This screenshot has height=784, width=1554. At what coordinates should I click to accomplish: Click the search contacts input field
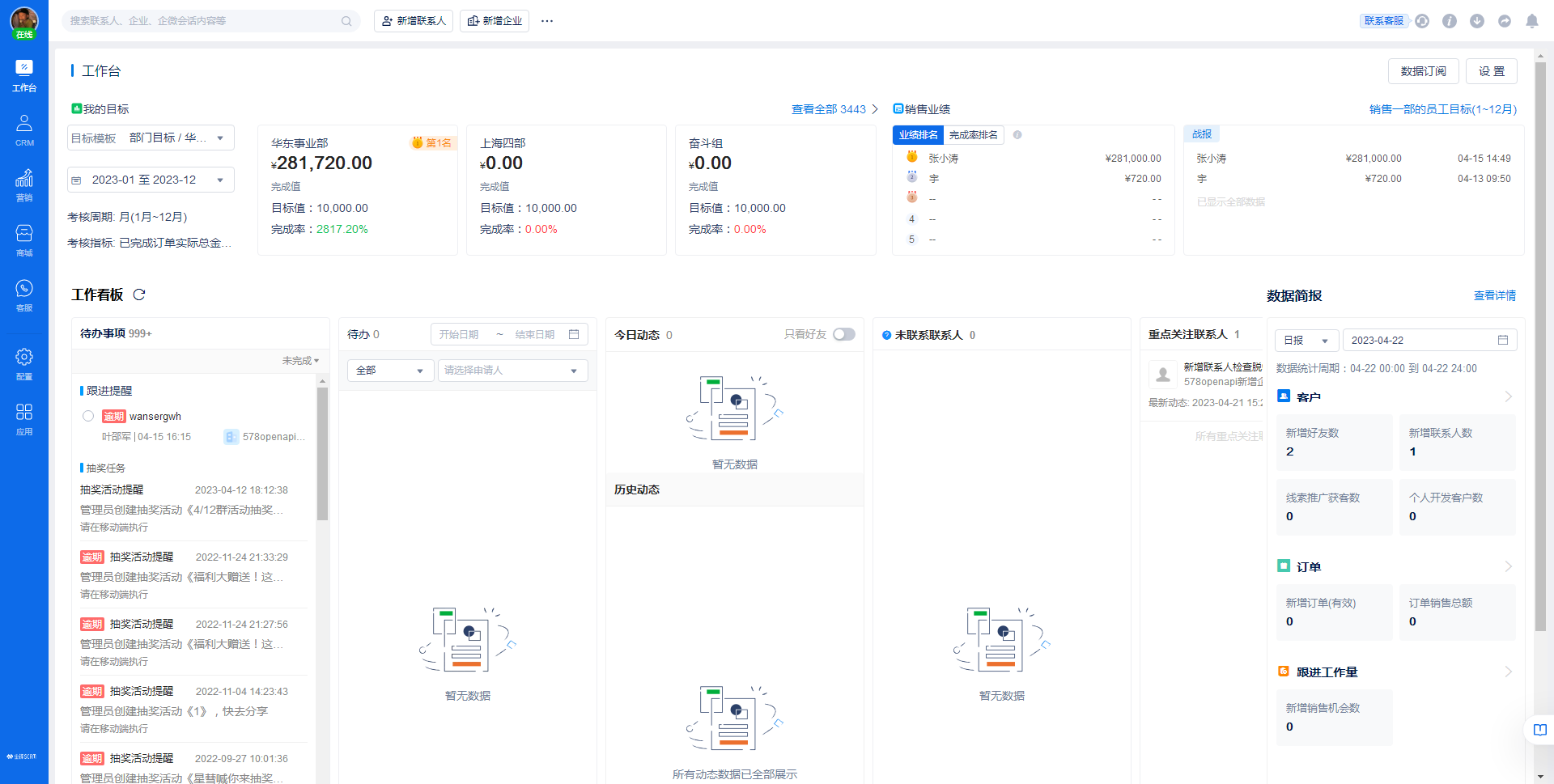tap(202, 21)
